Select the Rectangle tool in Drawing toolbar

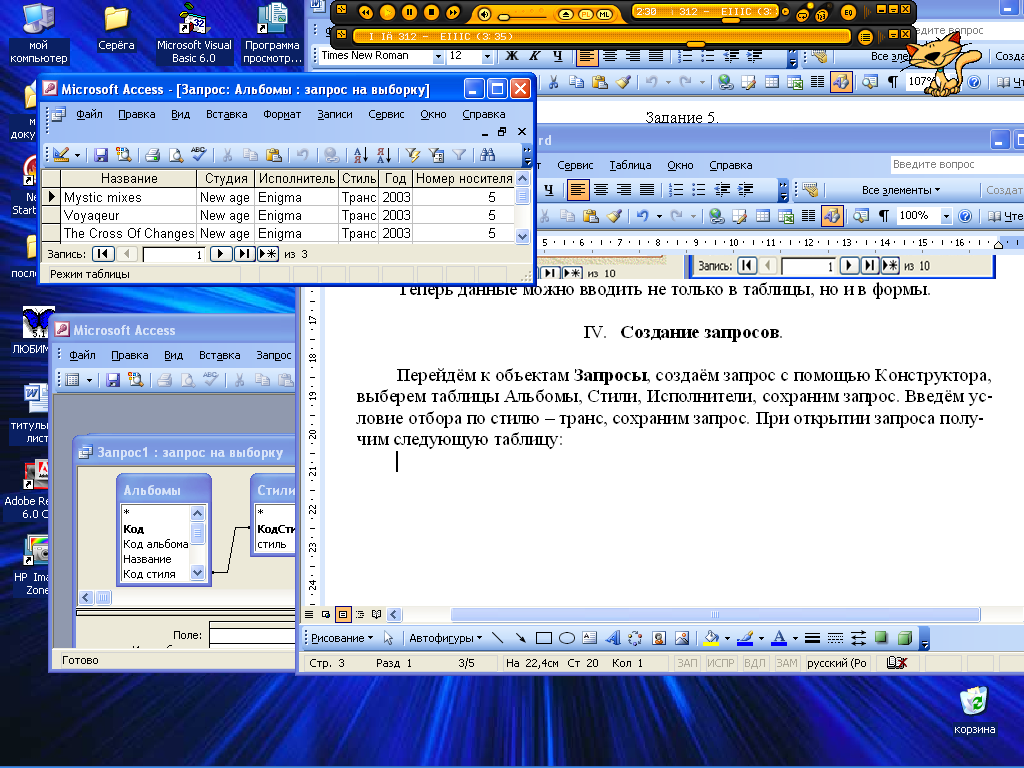pyautogui.click(x=543, y=638)
